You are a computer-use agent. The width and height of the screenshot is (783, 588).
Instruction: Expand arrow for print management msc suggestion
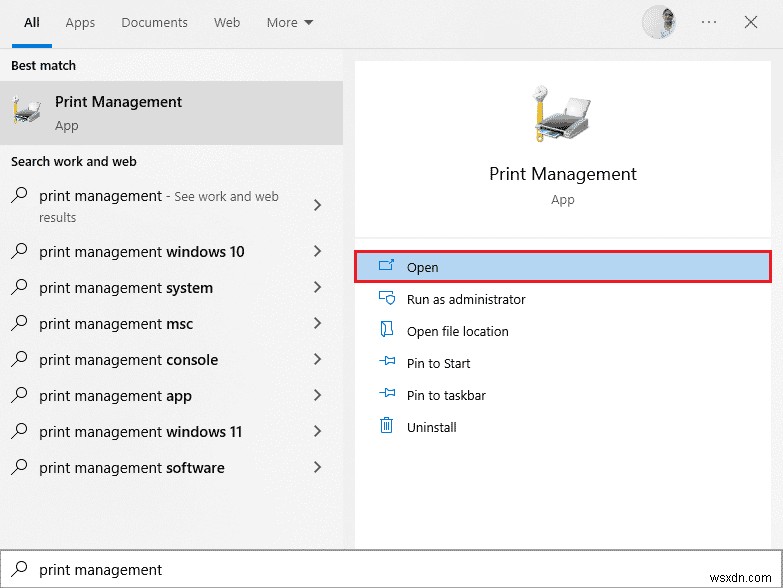[x=318, y=324]
